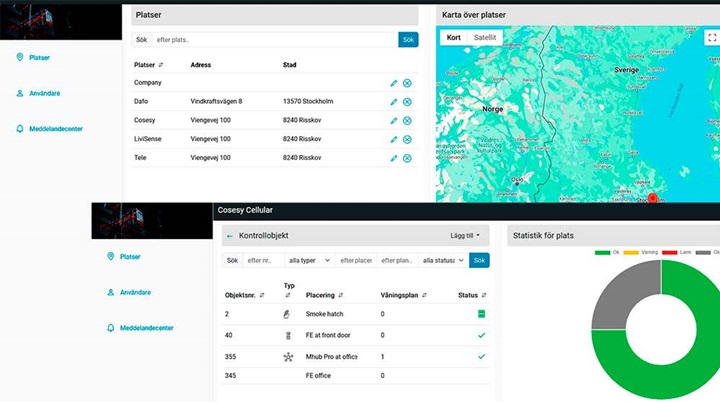The width and height of the screenshot is (720, 402).
Task: Open the alla status filter dropdown
Action: [443, 260]
